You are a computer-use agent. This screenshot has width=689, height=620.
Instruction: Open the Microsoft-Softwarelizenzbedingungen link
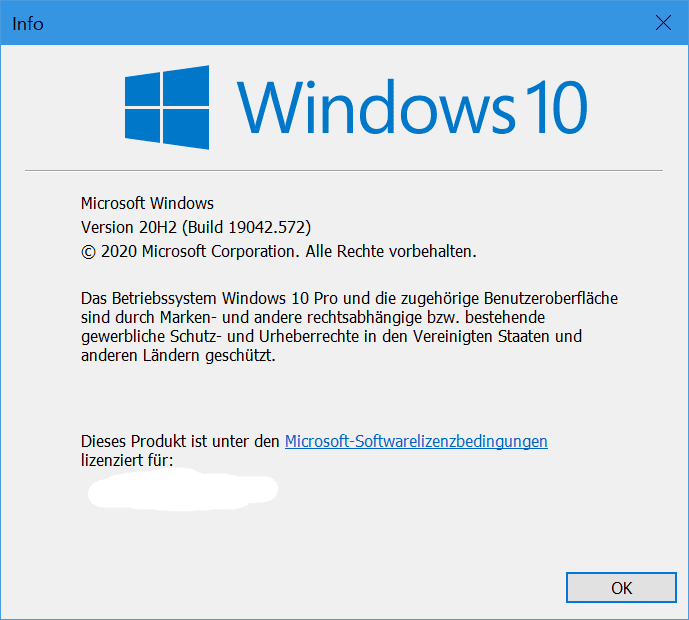[416, 441]
